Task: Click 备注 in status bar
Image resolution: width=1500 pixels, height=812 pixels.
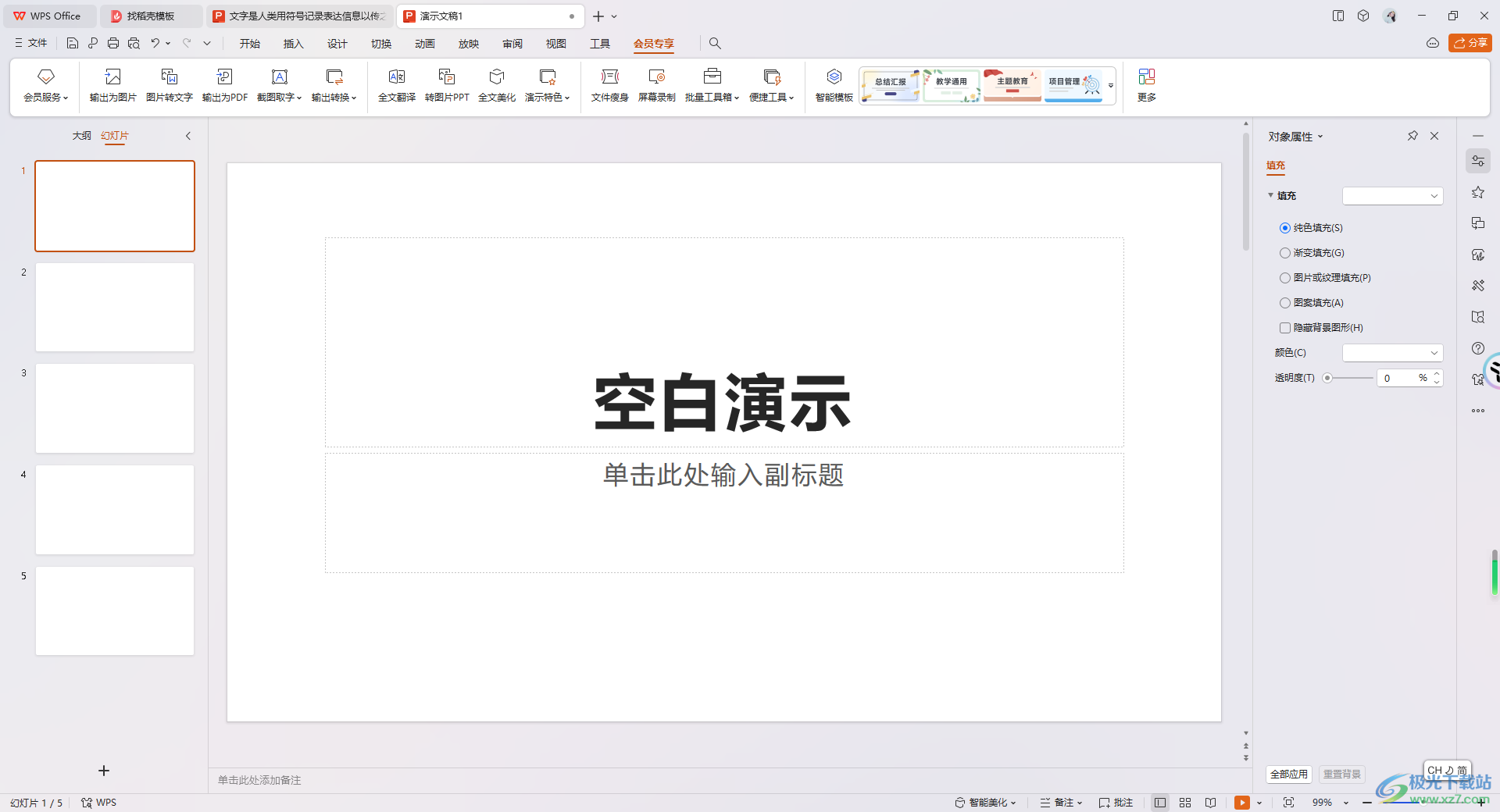Action: (x=1060, y=803)
